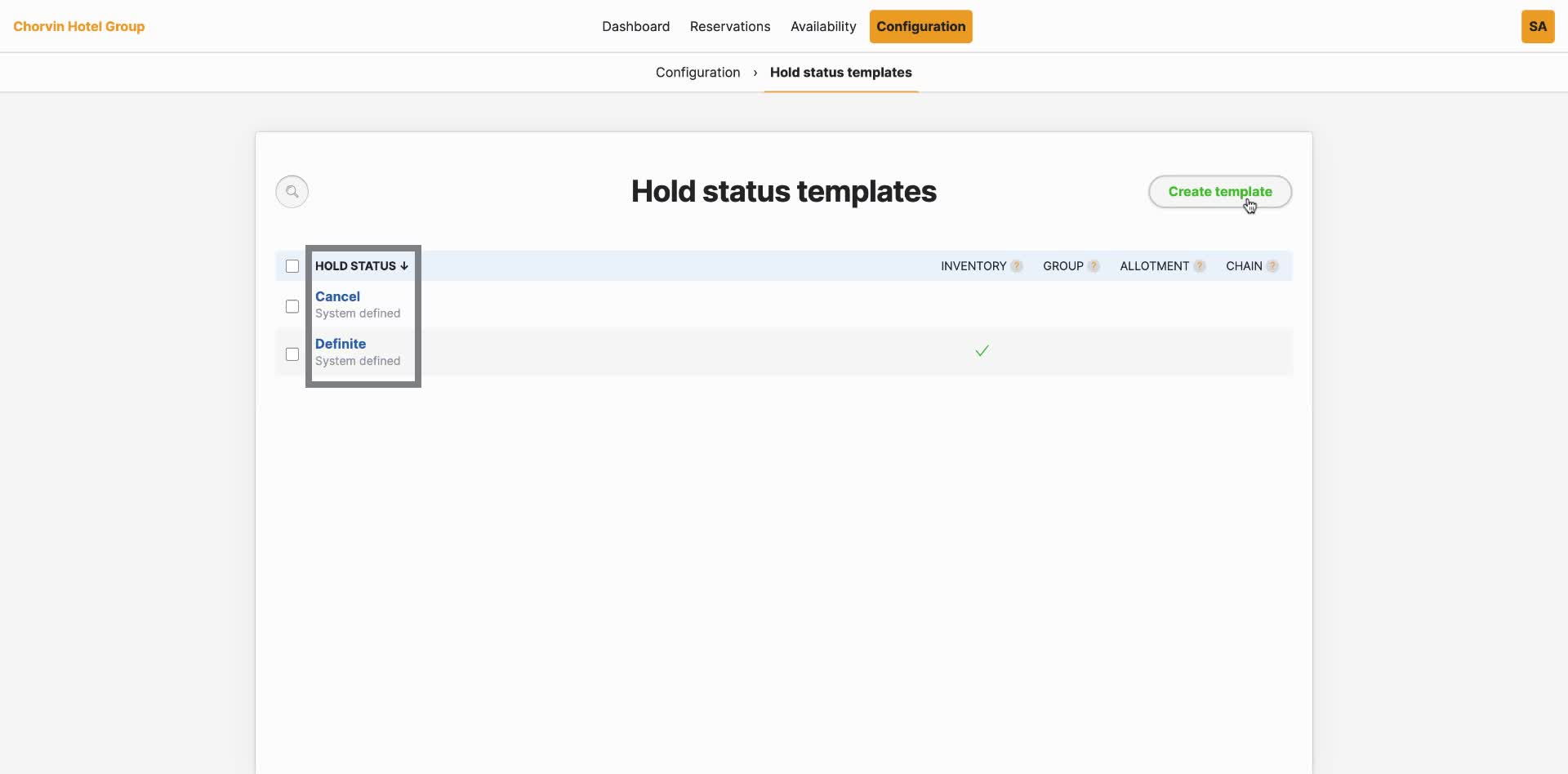Open the Definite hold status template
1568x774 pixels.
tap(341, 344)
